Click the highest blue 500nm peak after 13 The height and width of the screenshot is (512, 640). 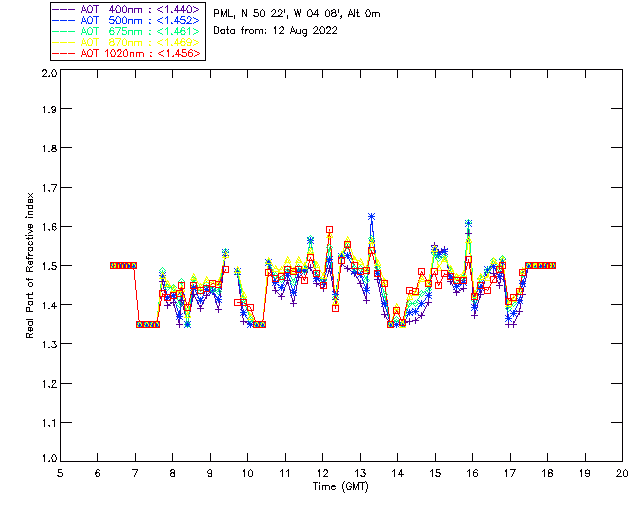click(371, 217)
